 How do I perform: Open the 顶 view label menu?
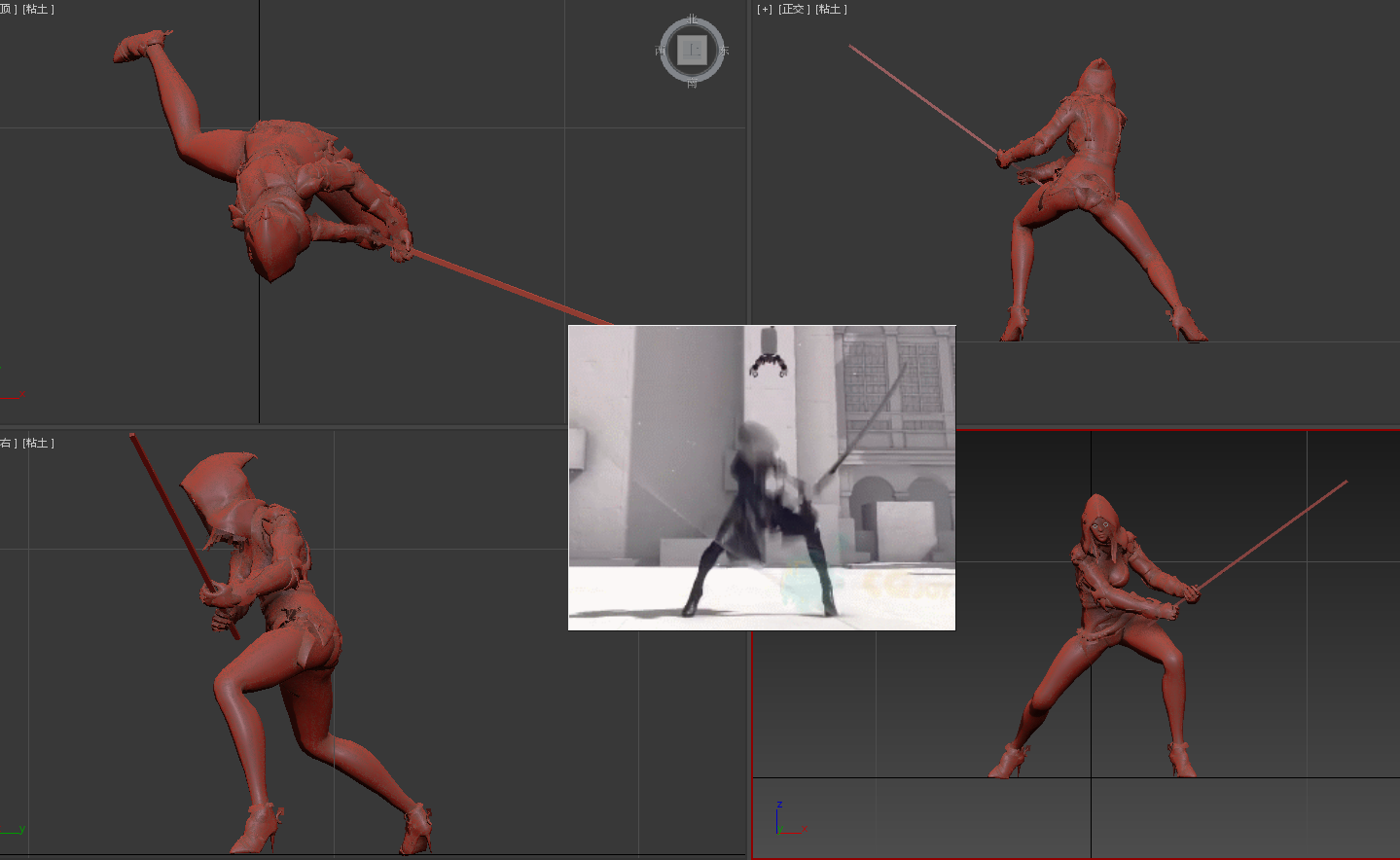8,10
